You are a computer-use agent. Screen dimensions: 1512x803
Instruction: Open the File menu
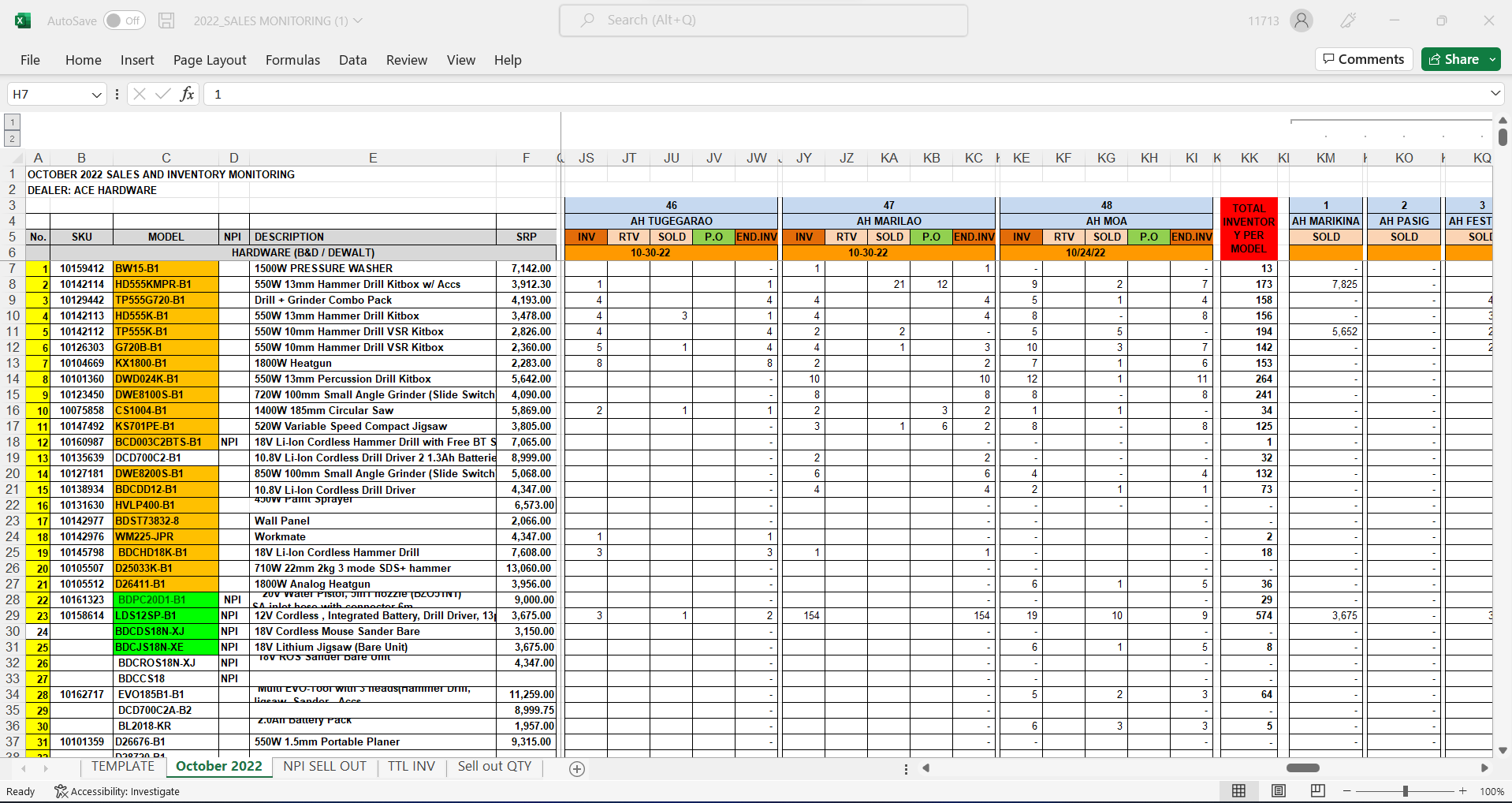point(30,60)
